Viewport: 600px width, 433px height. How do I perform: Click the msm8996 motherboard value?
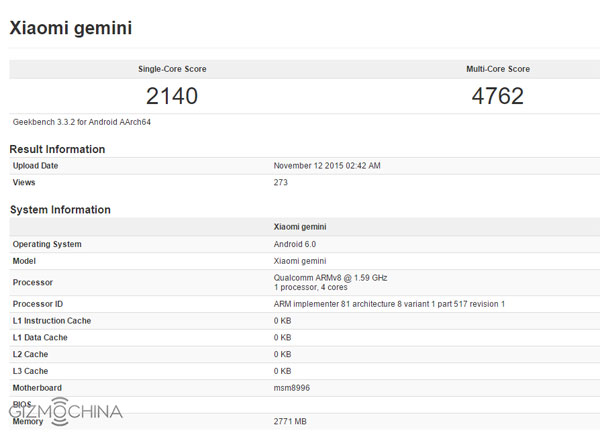[x=293, y=387]
